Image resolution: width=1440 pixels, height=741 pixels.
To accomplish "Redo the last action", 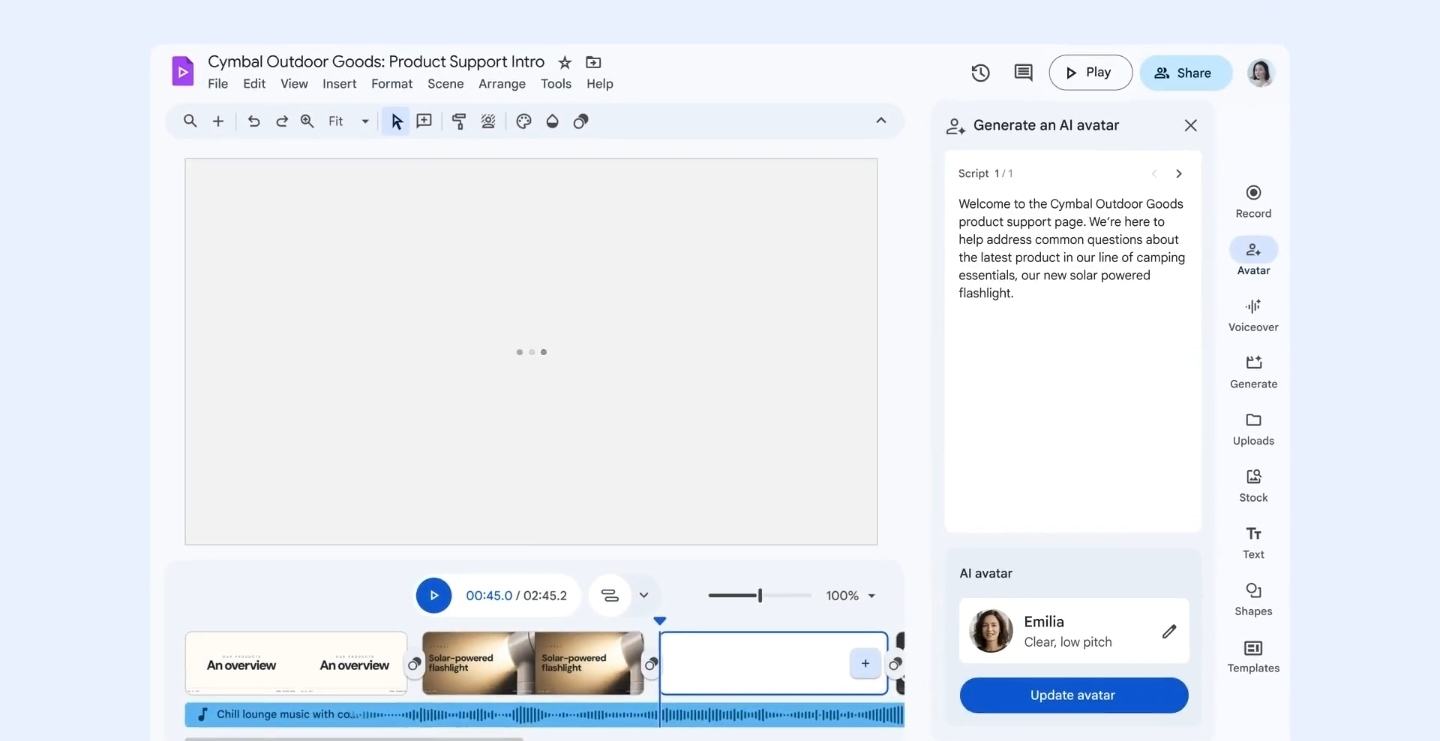I will point(282,121).
